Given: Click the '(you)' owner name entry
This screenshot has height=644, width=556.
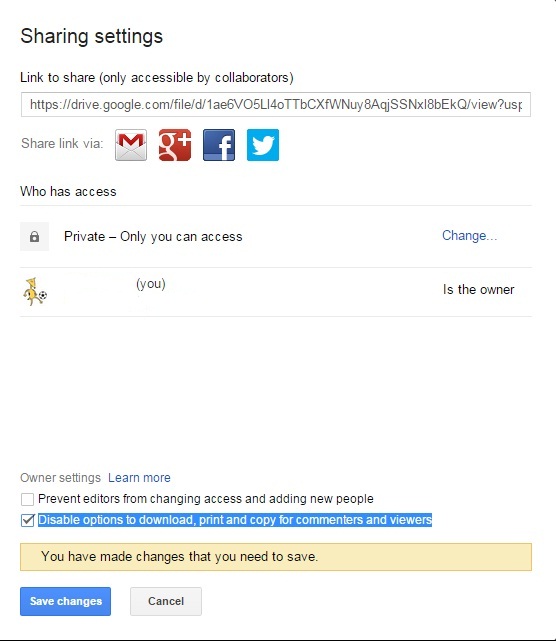Looking at the screenshot, I should click(x=151, y=284).
